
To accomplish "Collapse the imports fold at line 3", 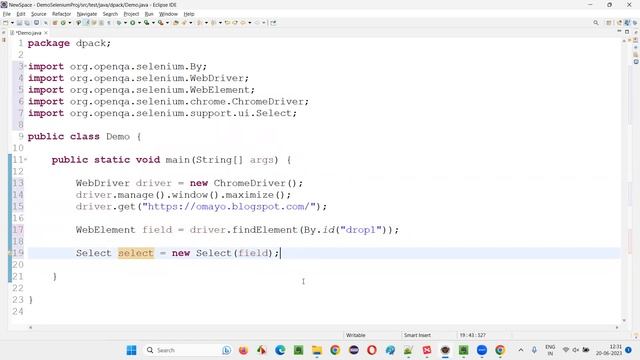I will (25, 66).
